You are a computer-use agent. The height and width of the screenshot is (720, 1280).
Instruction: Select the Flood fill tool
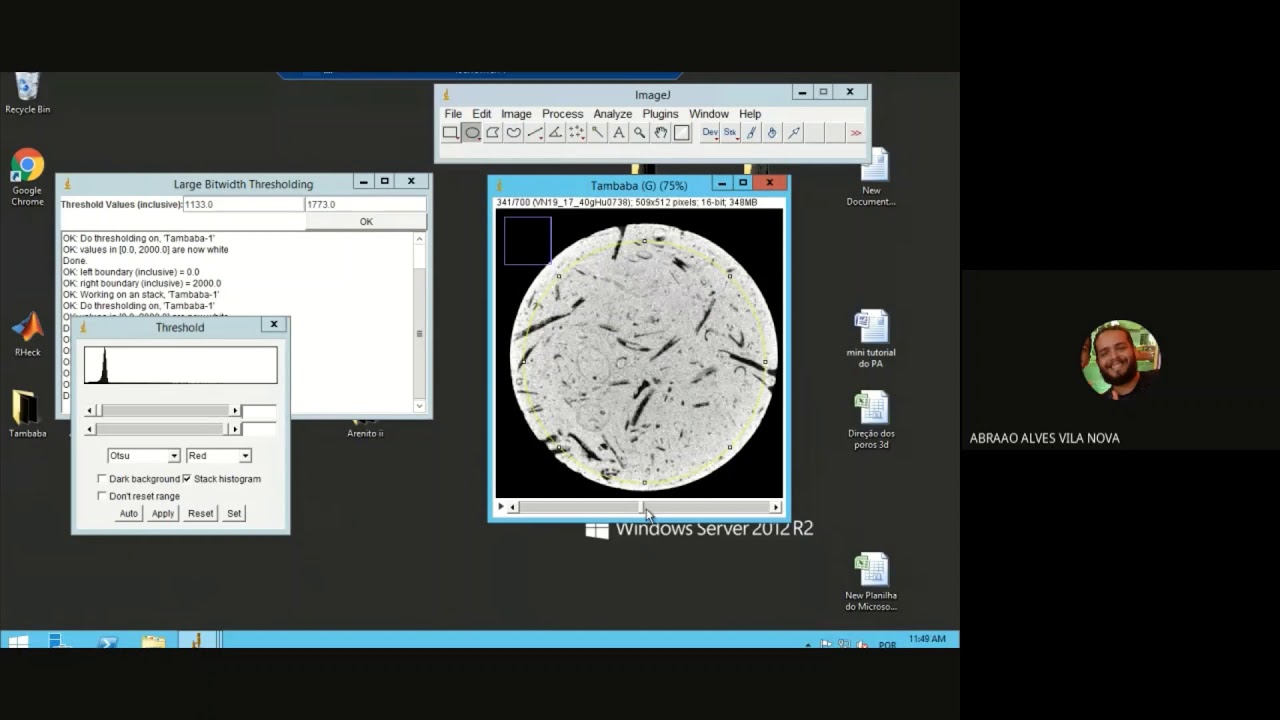pyautogui.click(x=772, y=133)
